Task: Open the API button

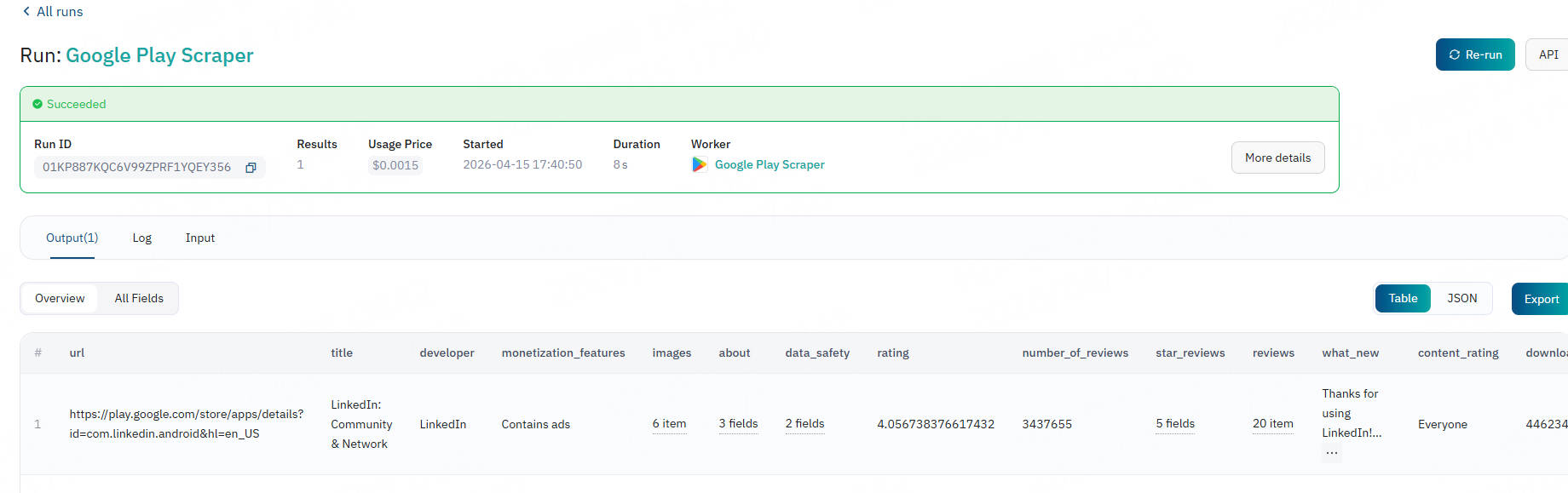Action: pyautogui.click(x=1548, y=54)
